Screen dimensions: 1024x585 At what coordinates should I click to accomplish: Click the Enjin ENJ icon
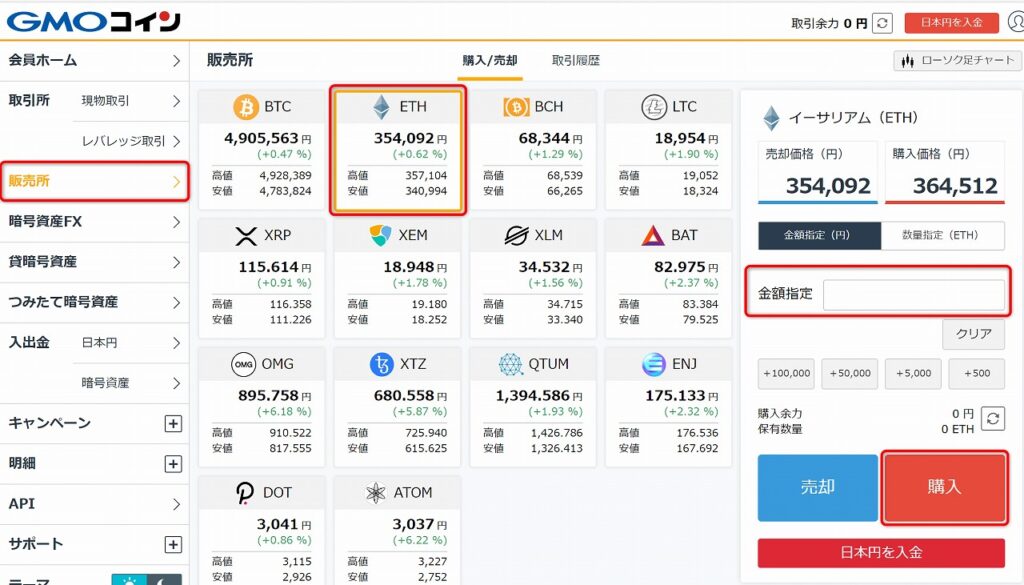pos(653,364)
